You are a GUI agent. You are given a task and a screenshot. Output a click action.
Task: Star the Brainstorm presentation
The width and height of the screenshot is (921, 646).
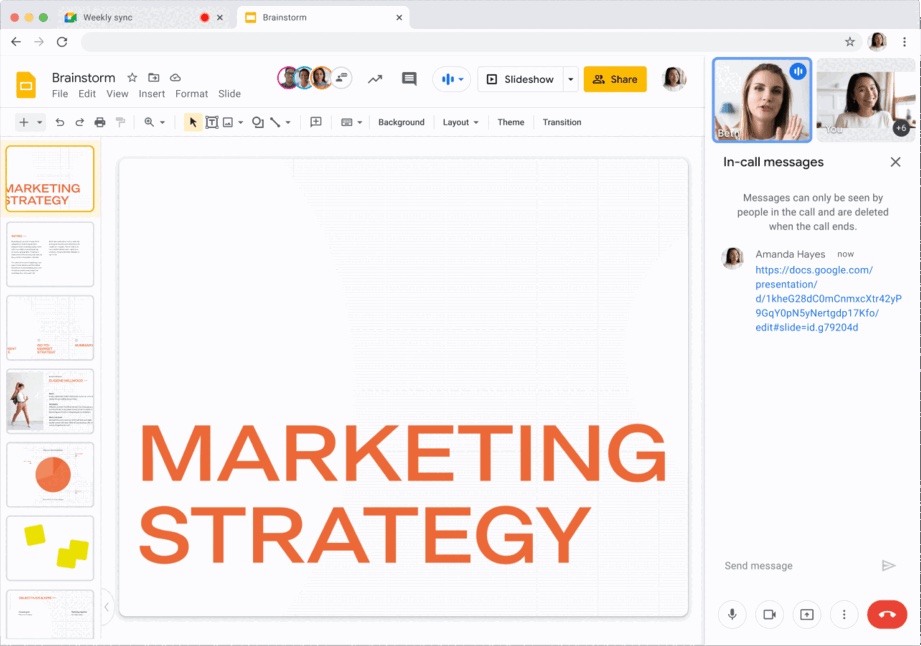click(132, 78)
